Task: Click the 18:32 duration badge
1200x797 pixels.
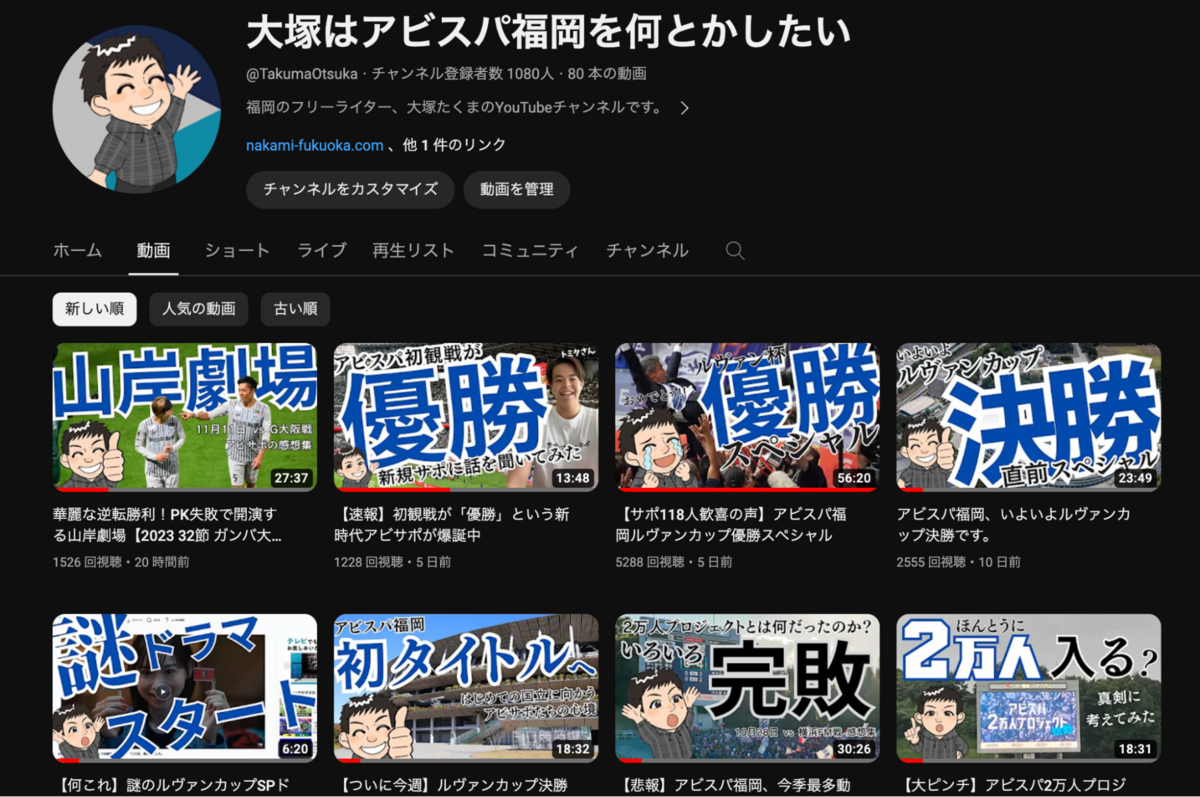Action: click(572, 749)
